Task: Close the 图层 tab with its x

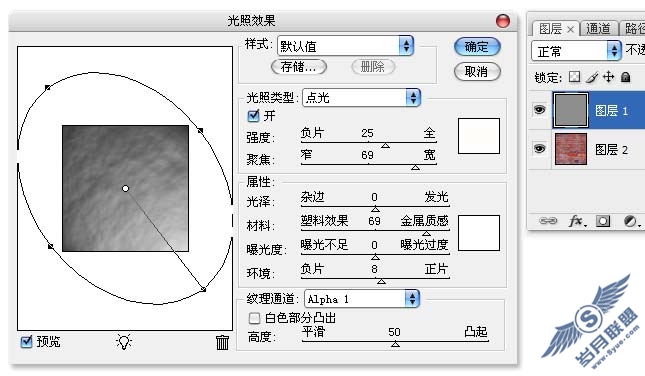Action: point(570,30)
